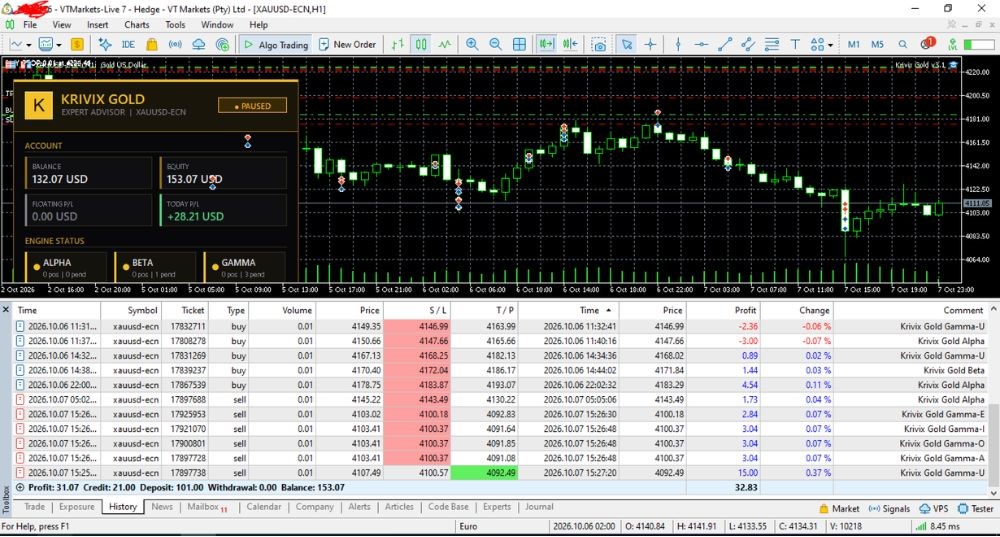Switch chart to line chart display
This screenshot has width=1000, height=537.
445,45
